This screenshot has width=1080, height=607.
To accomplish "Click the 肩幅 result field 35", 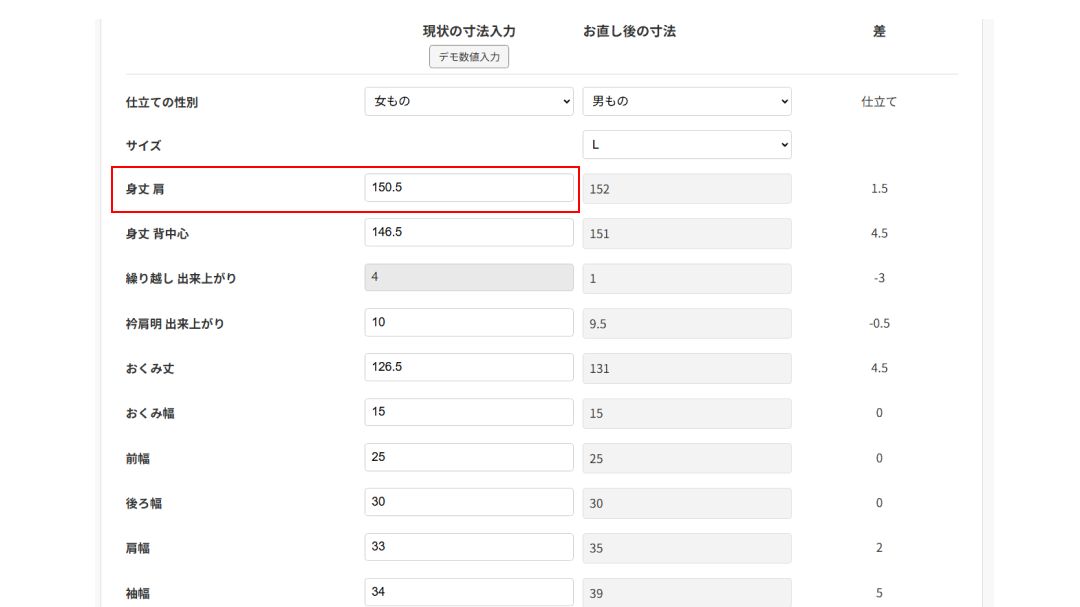I will (x=687, y=548).
